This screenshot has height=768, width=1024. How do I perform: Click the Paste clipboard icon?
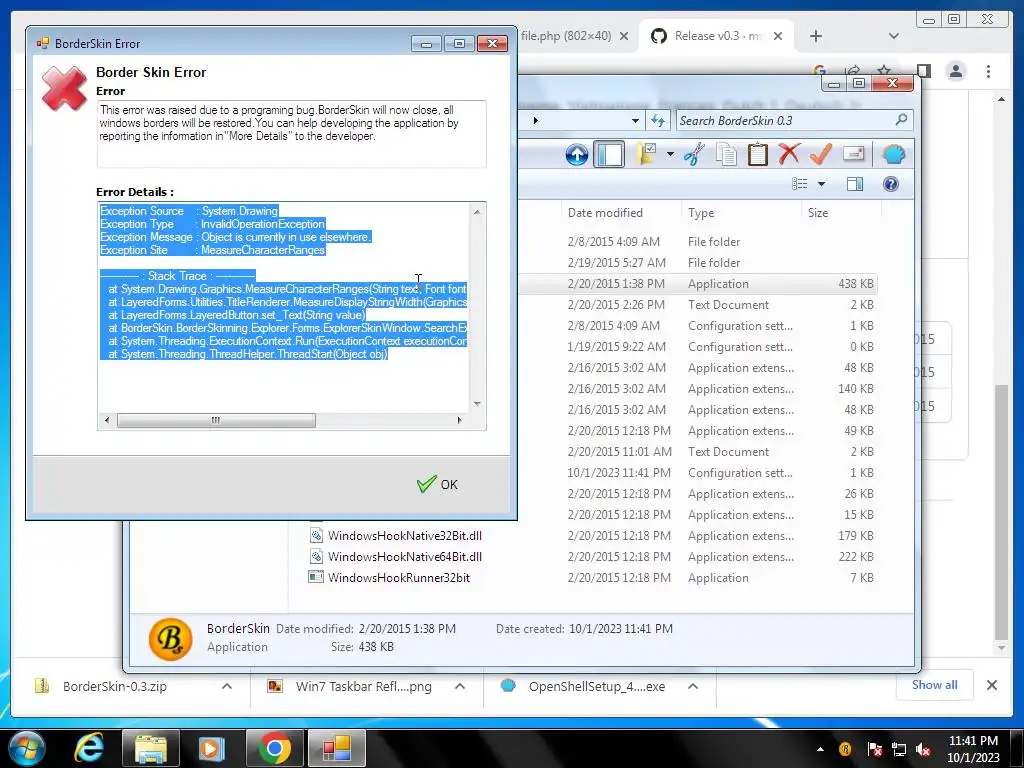(x=758, y=155)
